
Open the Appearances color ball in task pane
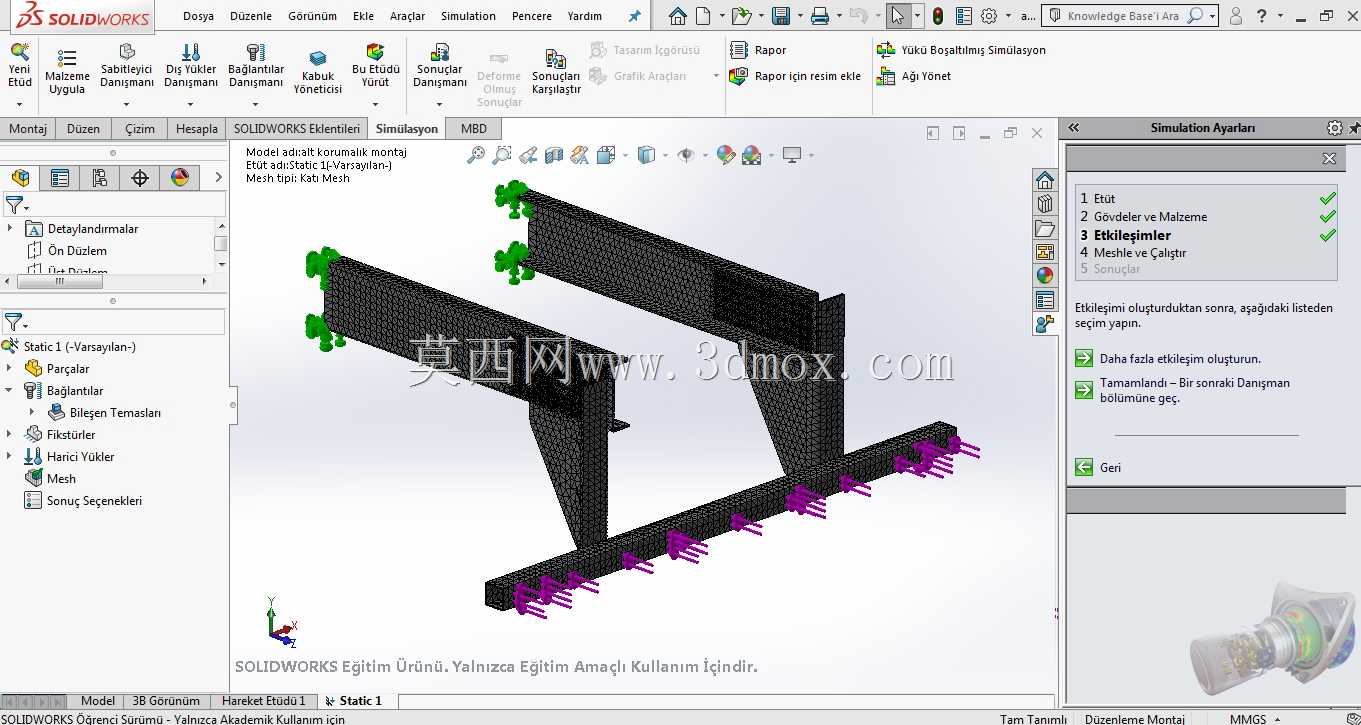click(1045, 276)
